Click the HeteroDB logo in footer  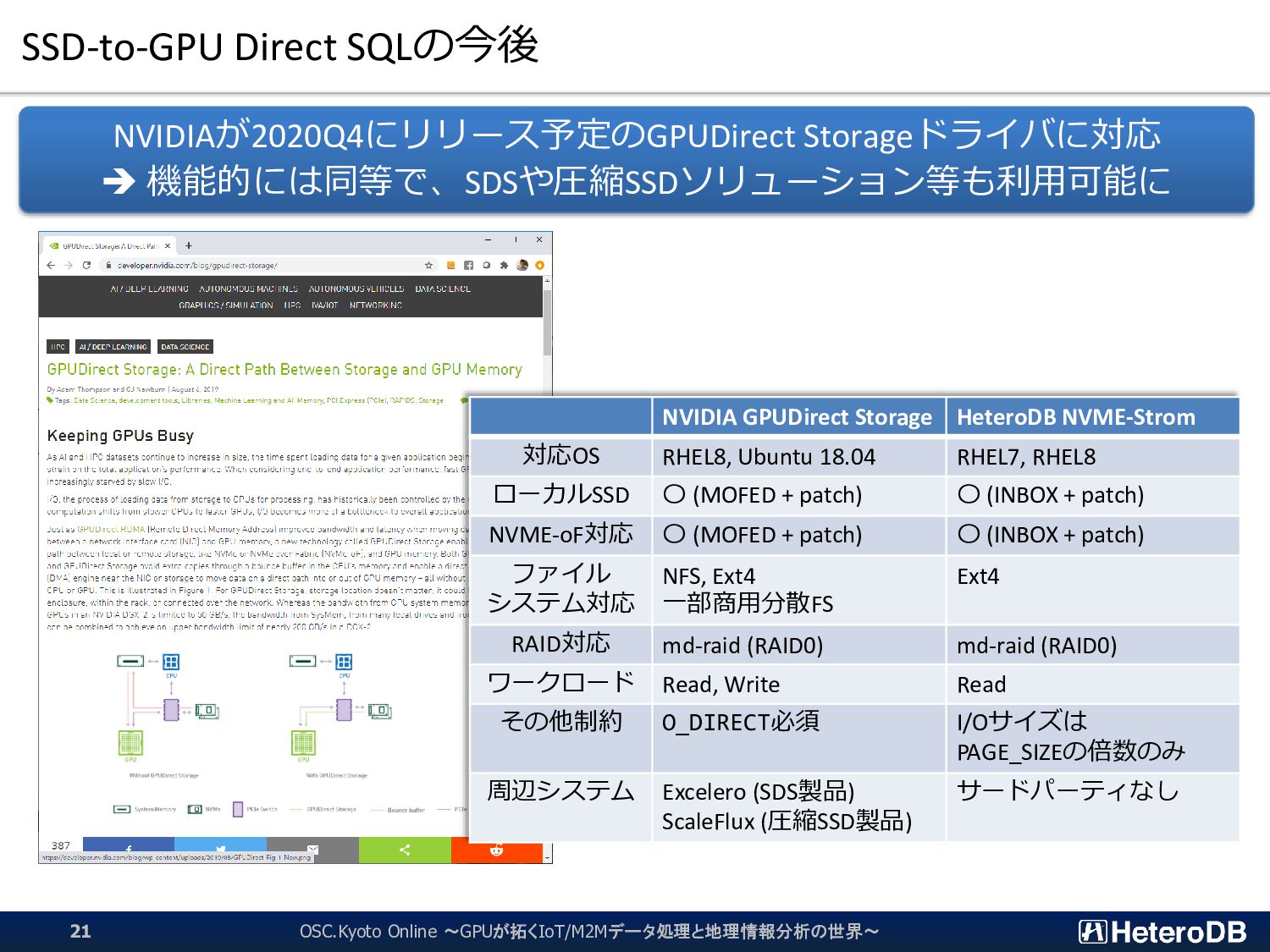(x=1162, y=932)
